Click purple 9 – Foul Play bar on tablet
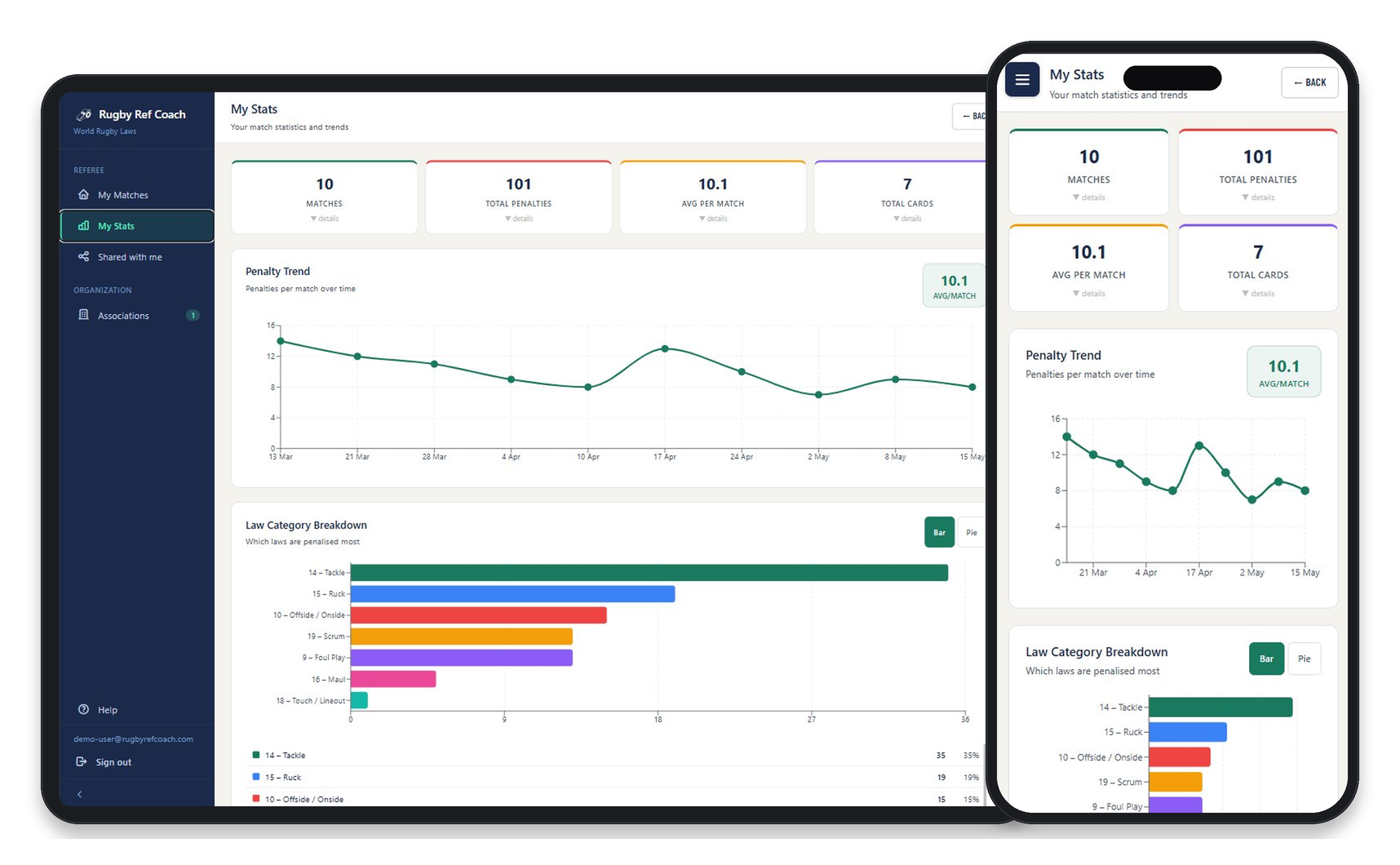Image resolution: width=1400 pixels, height=865 pixels. click(461, 658)
